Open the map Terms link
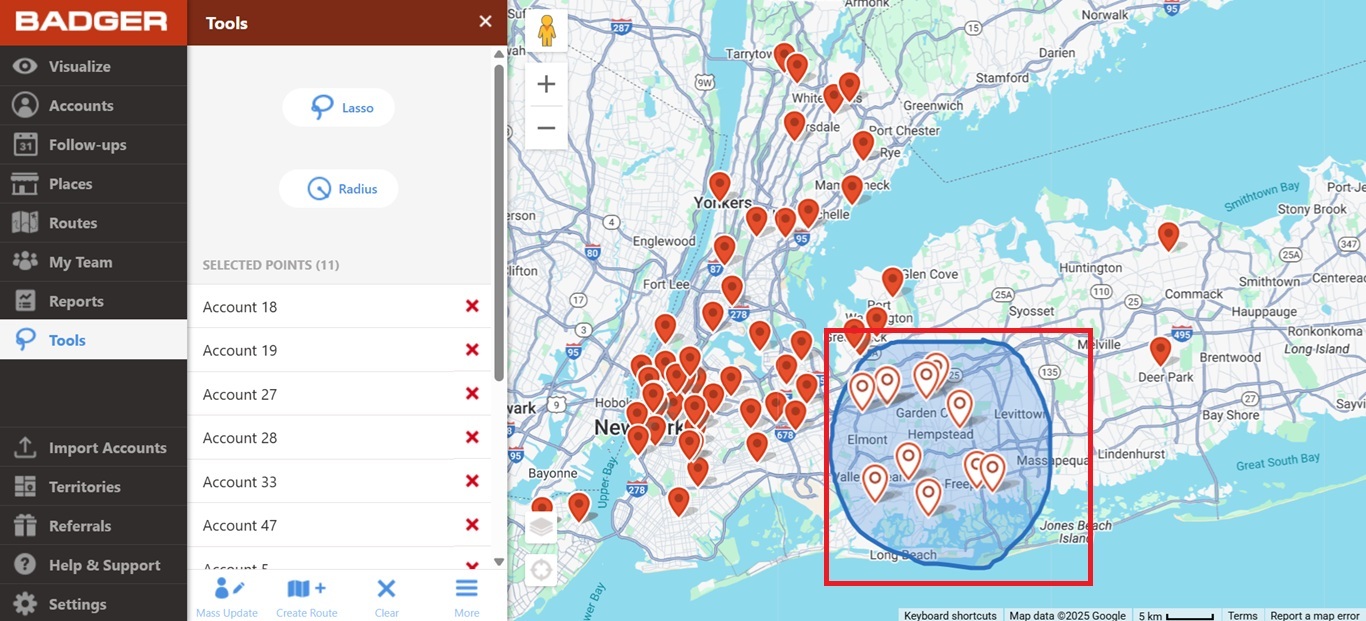The height and width of the screenshot is (621, 1366). point(1243,615)
